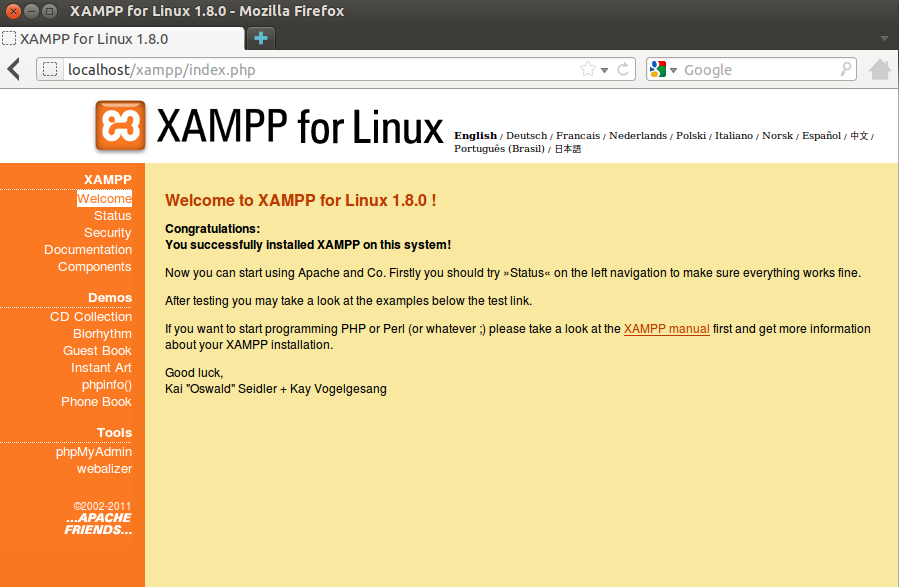Switch language to English
Screen dimensions: 899x587
(475, 135)
